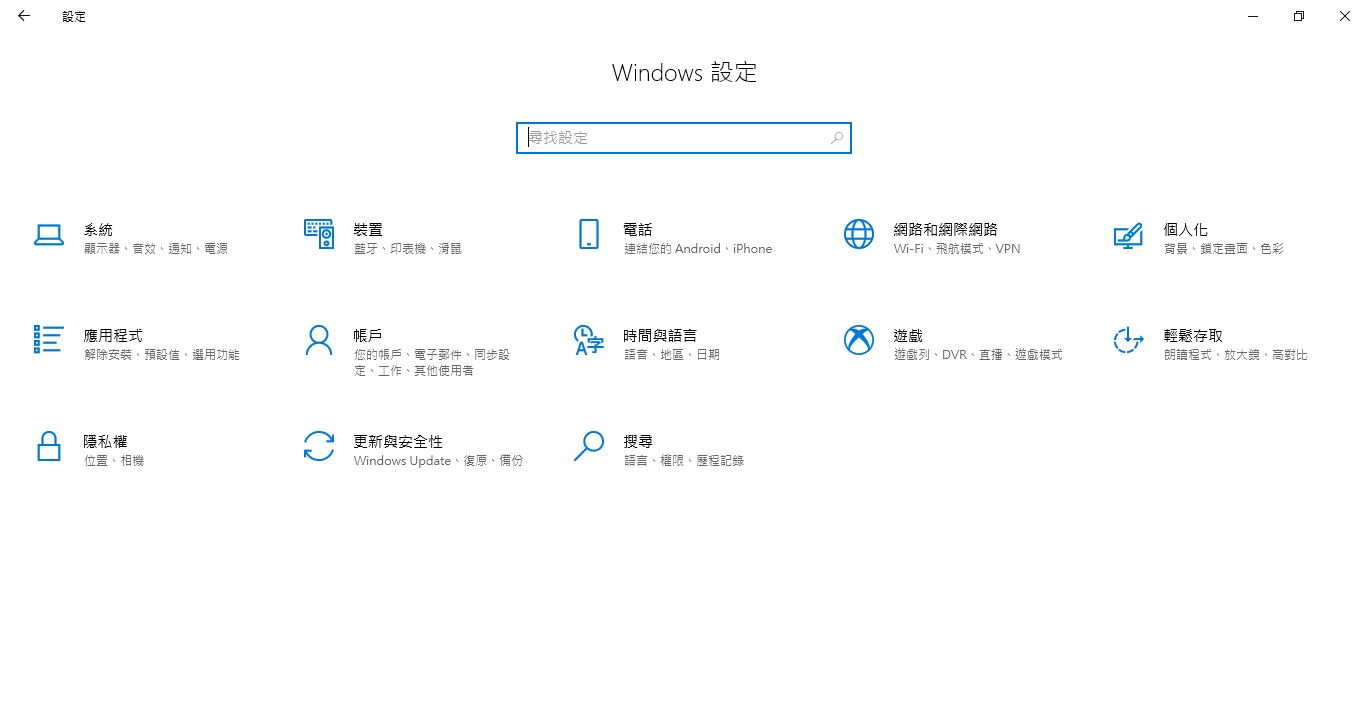Click the '背景、鎖定畫面、色彩' description

pos(1224,249)
